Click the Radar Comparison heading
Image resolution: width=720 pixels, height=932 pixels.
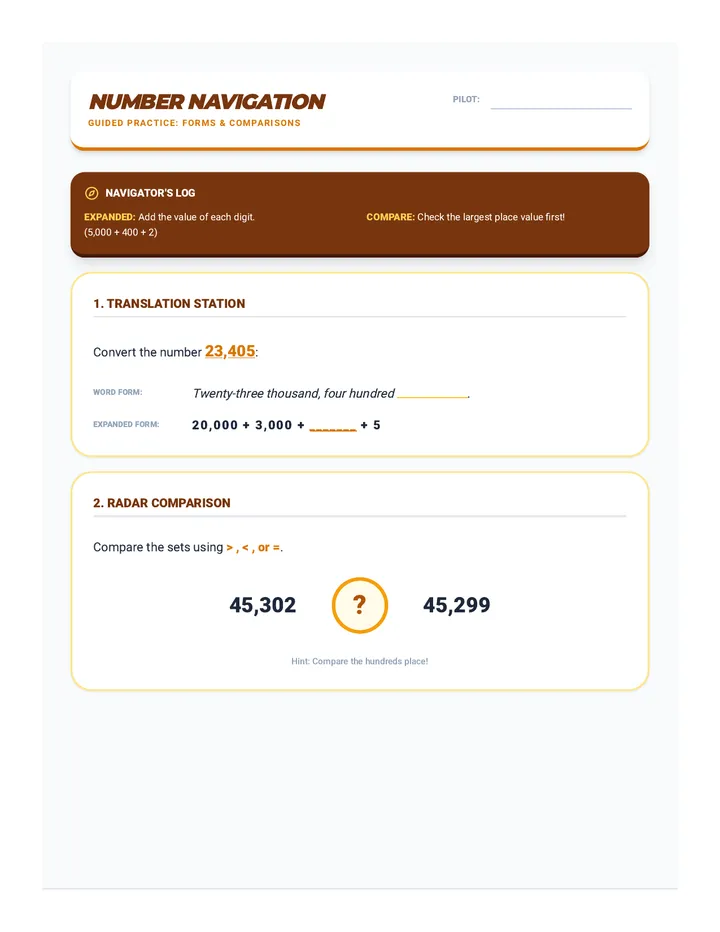pyautogui.click(x=162, y=503)
